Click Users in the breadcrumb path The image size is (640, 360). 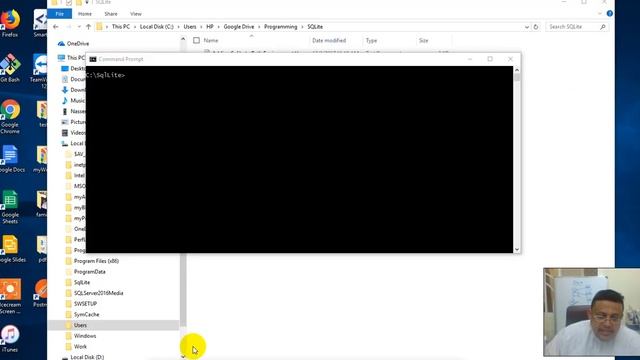click(x=190, y=27)
